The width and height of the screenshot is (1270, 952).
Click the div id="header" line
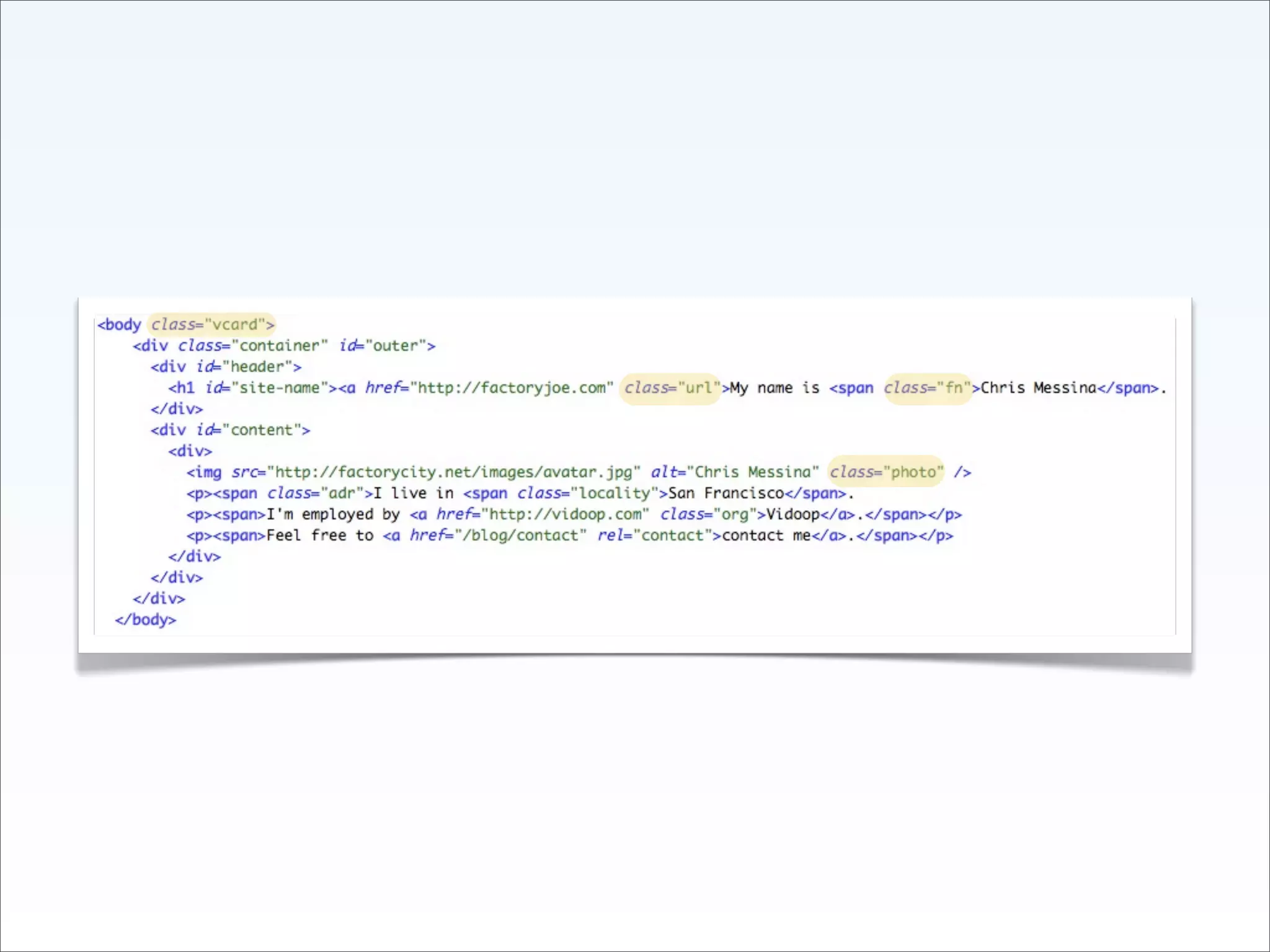[226, 367]
